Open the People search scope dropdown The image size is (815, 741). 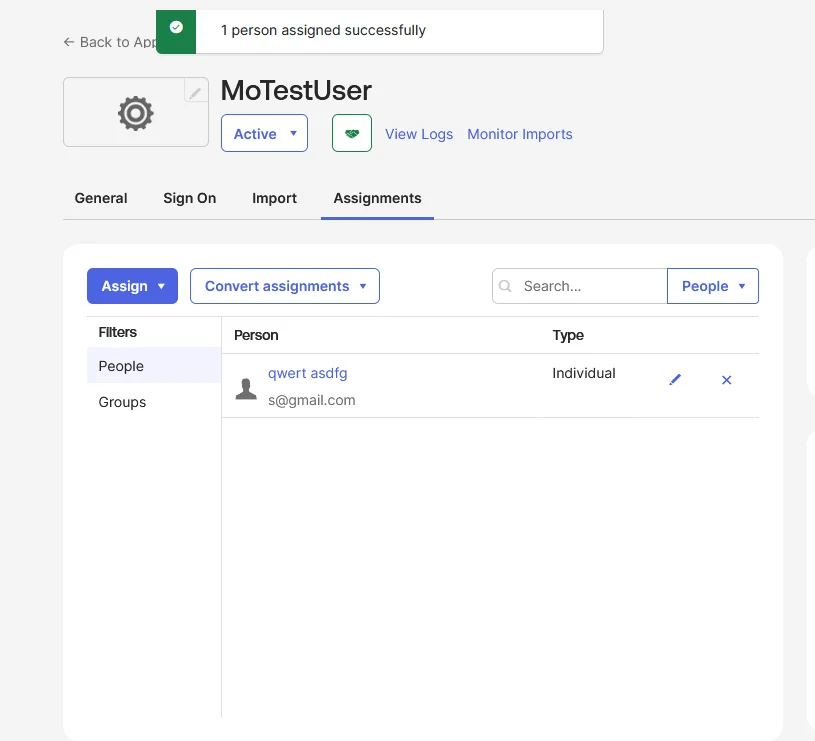[x=712, y=286]
